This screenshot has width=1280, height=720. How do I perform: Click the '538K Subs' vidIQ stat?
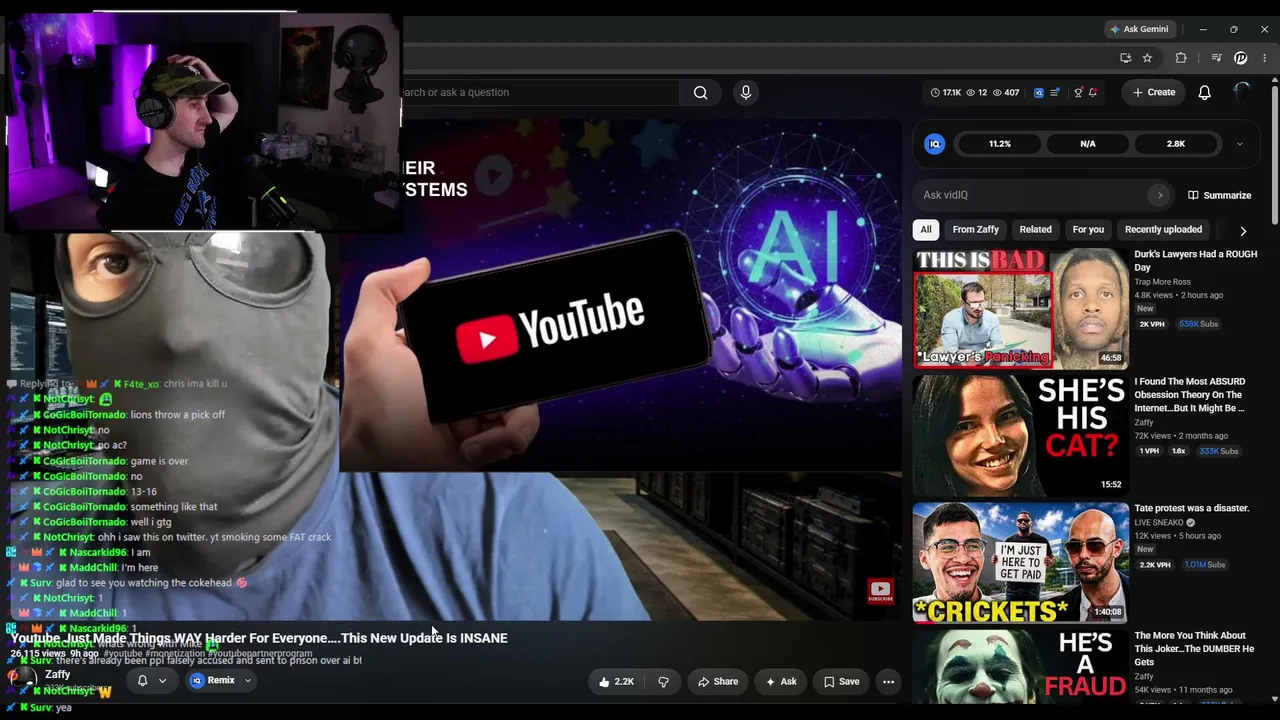click(1198, 324)
